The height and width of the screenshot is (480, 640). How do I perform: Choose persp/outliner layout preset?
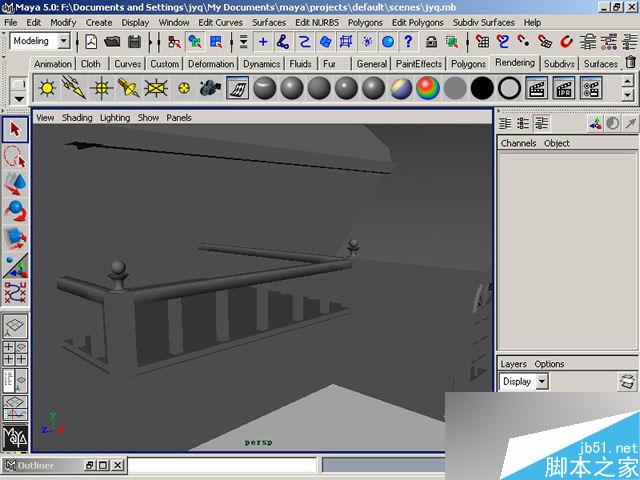(x=15, y=380)
